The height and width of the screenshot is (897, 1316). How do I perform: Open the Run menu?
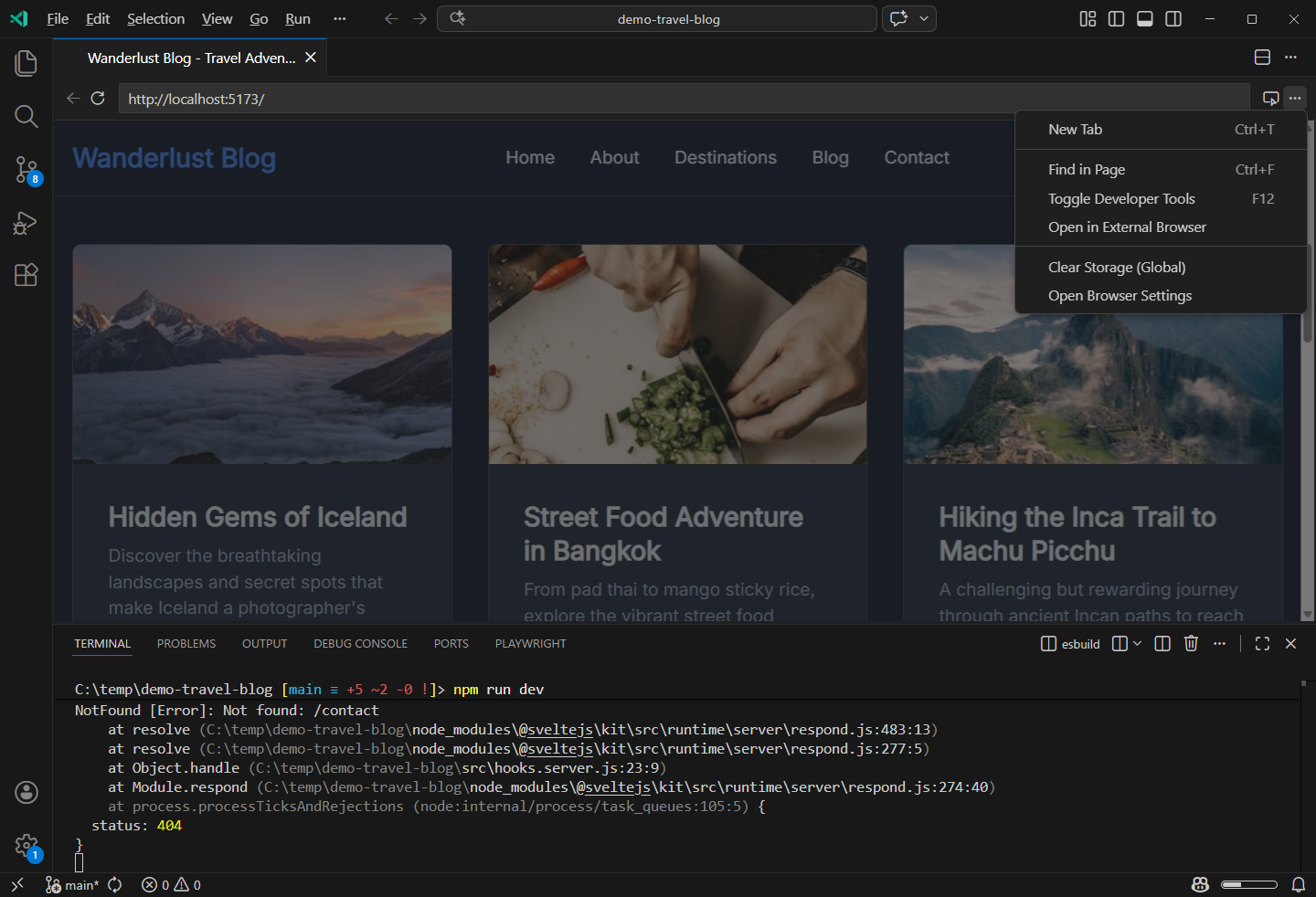pyautogui.click(x=298, y=18)
